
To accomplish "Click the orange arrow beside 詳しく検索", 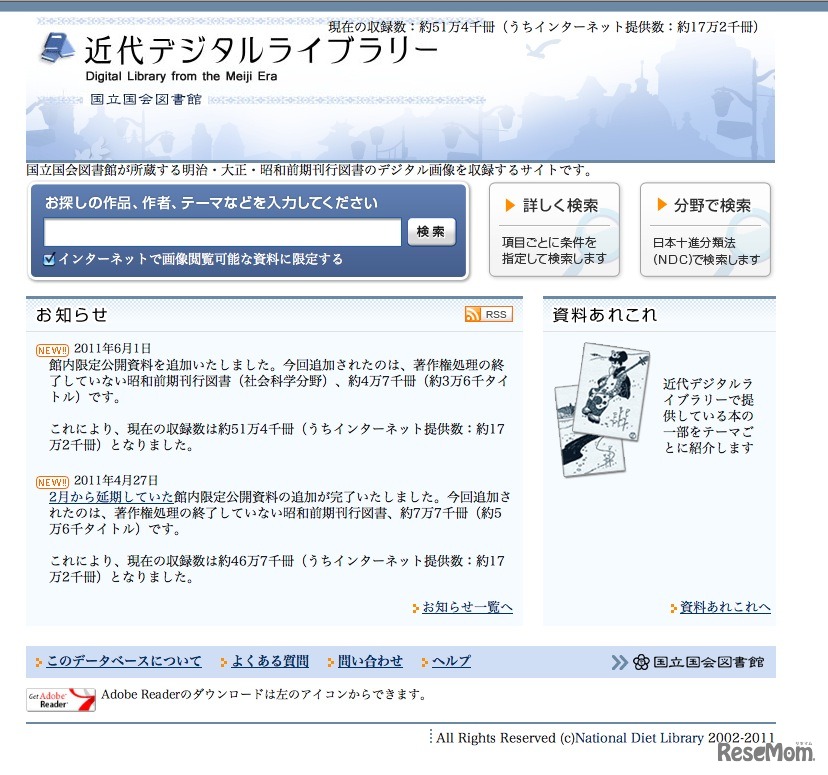I will tap(510, 205).
